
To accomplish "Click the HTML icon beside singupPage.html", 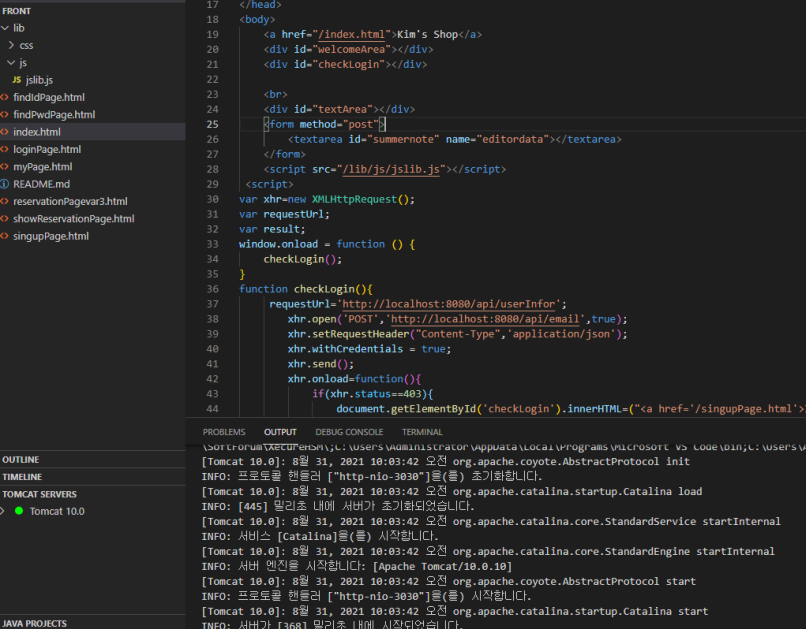I will pos(5,236).
